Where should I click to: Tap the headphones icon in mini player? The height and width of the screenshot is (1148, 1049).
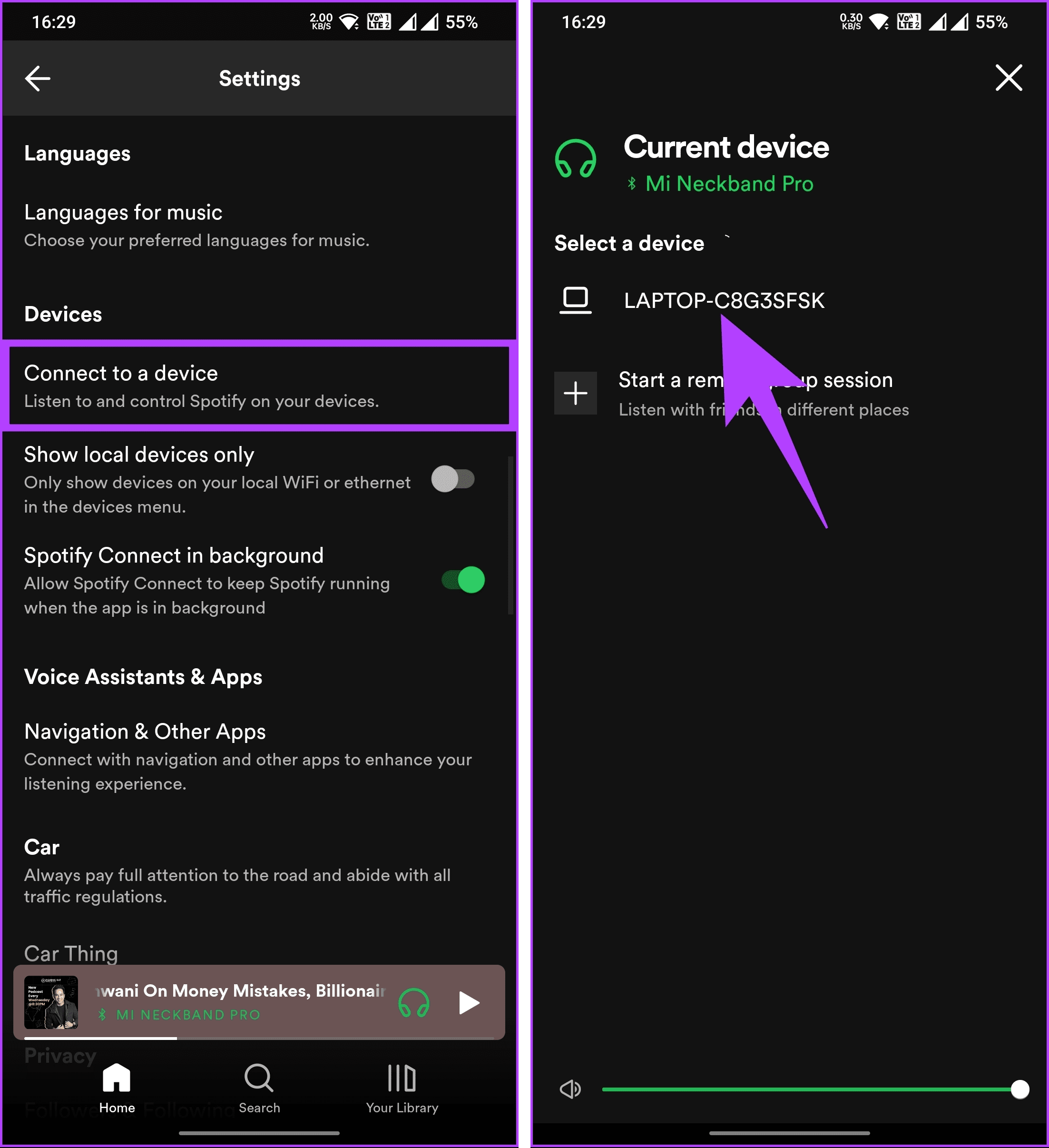click(x=414, y=1003)
